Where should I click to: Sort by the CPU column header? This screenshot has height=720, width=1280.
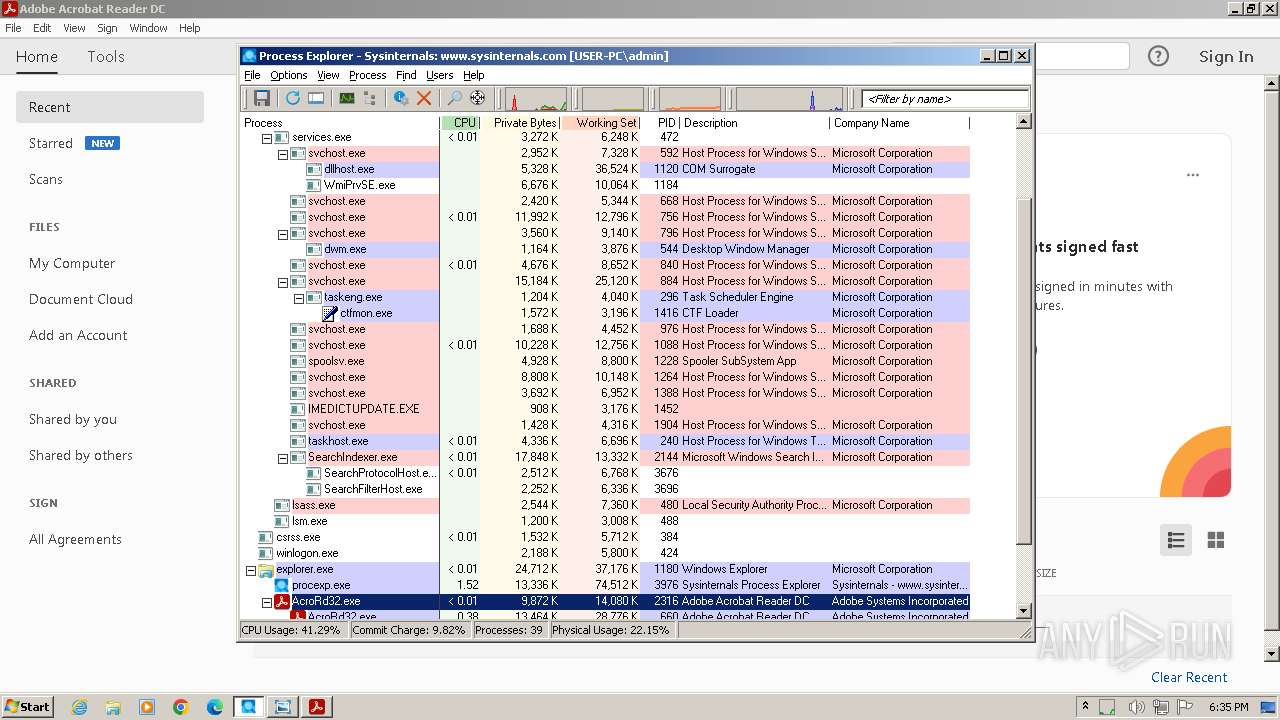[x=460, y=123]
